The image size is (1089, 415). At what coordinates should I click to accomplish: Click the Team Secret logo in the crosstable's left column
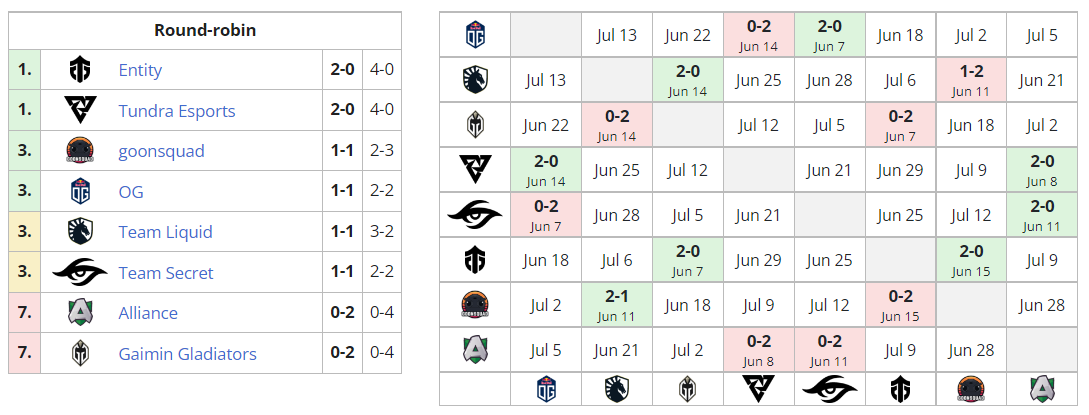point(475,214)
